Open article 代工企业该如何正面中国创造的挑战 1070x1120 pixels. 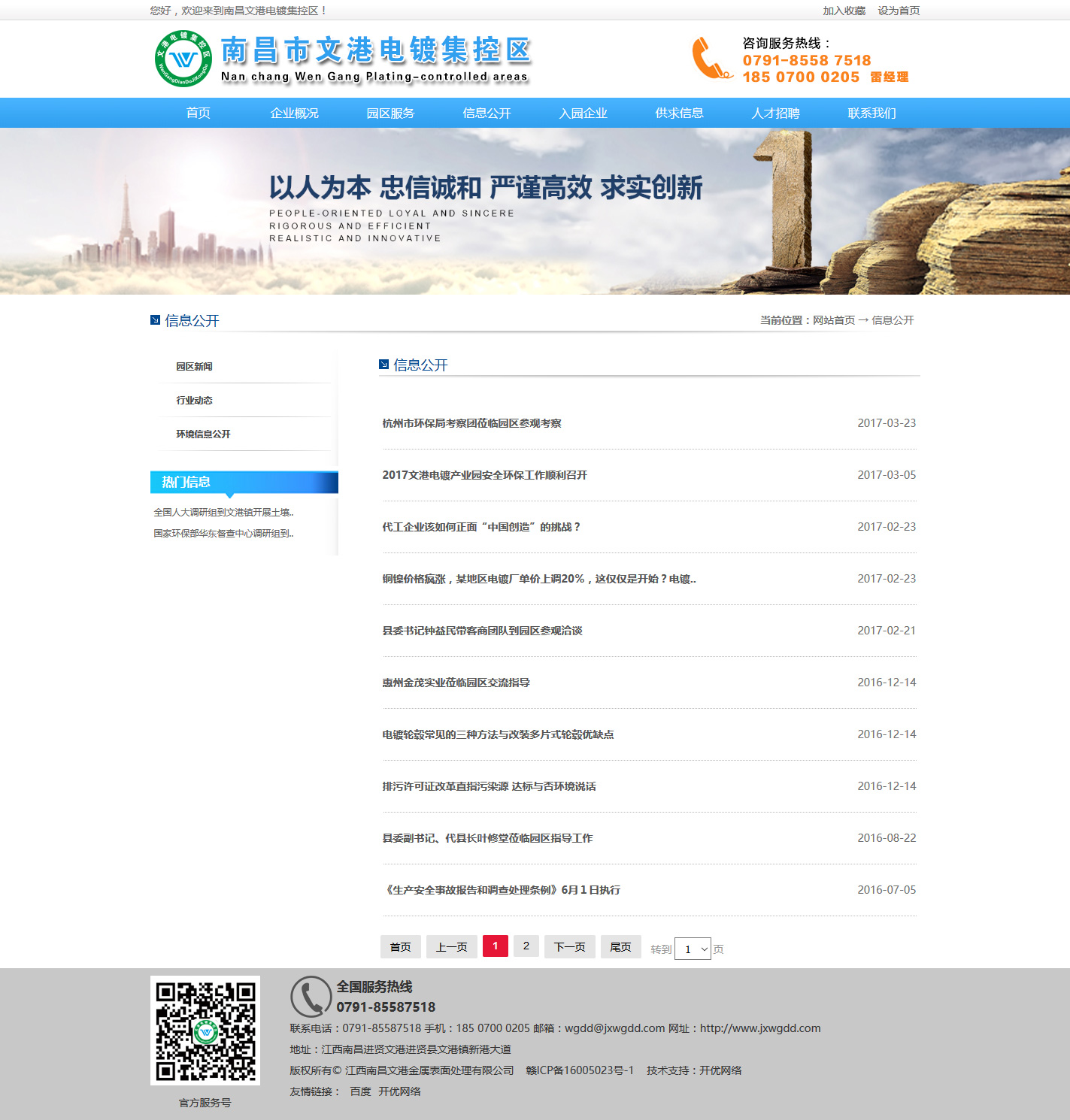[481, 527]
